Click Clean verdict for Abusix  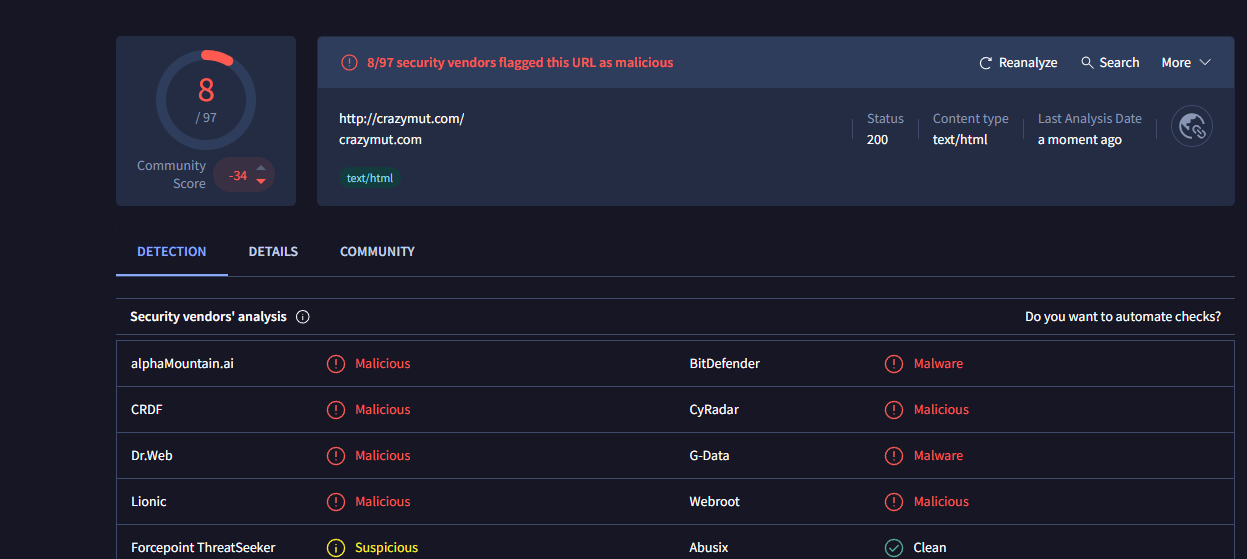930,547
